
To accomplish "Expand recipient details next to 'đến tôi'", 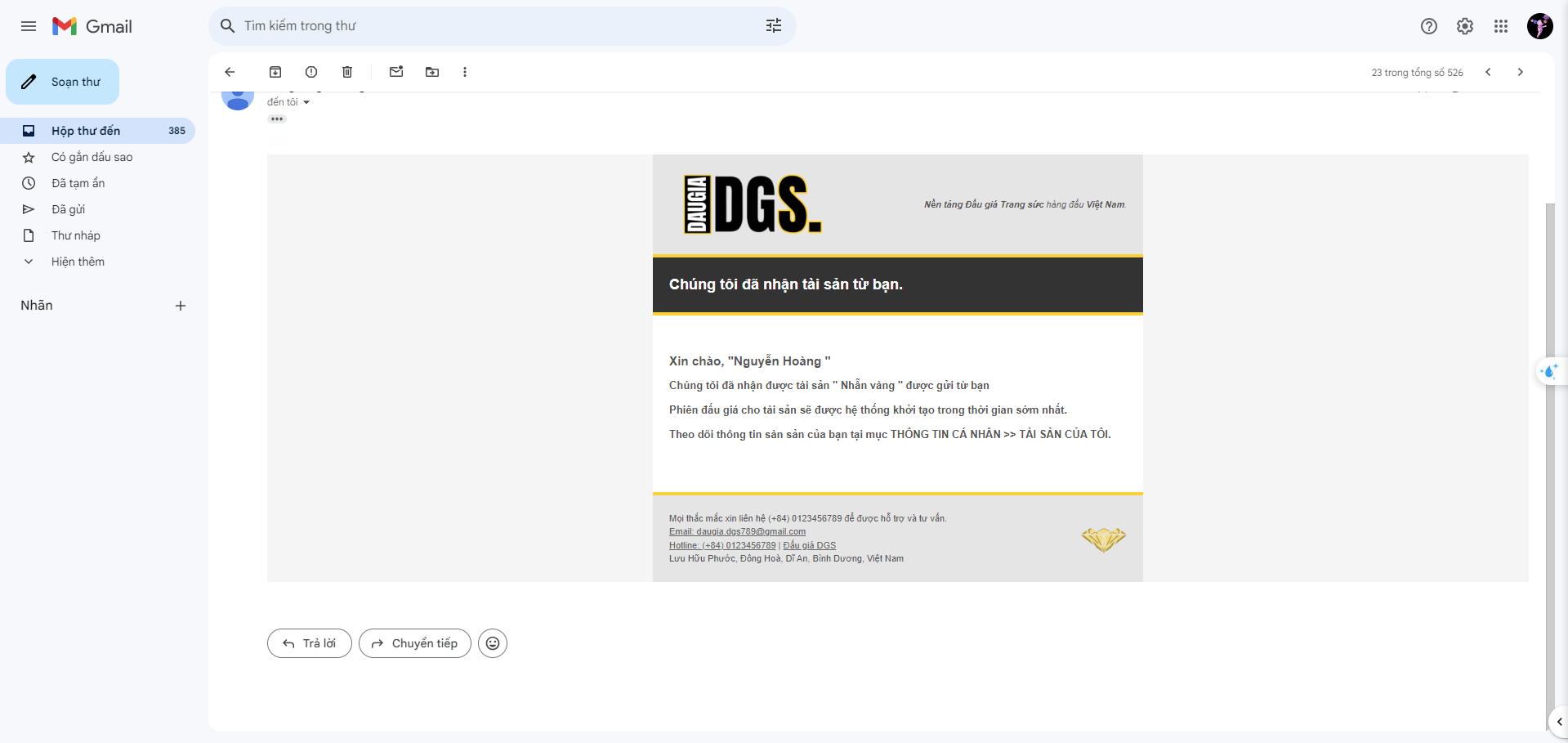I will [306, 102].
